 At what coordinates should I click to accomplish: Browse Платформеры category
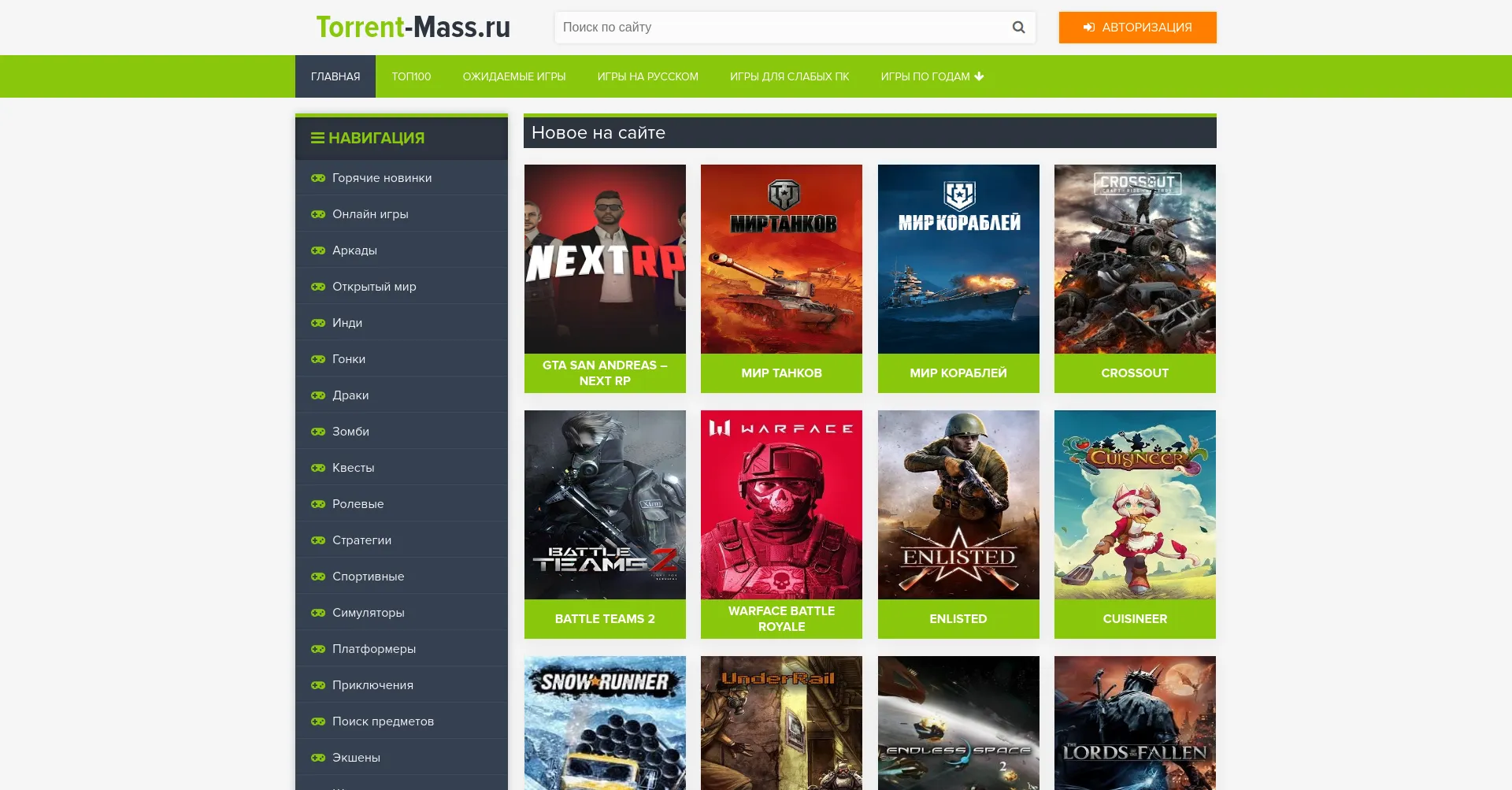402,649
